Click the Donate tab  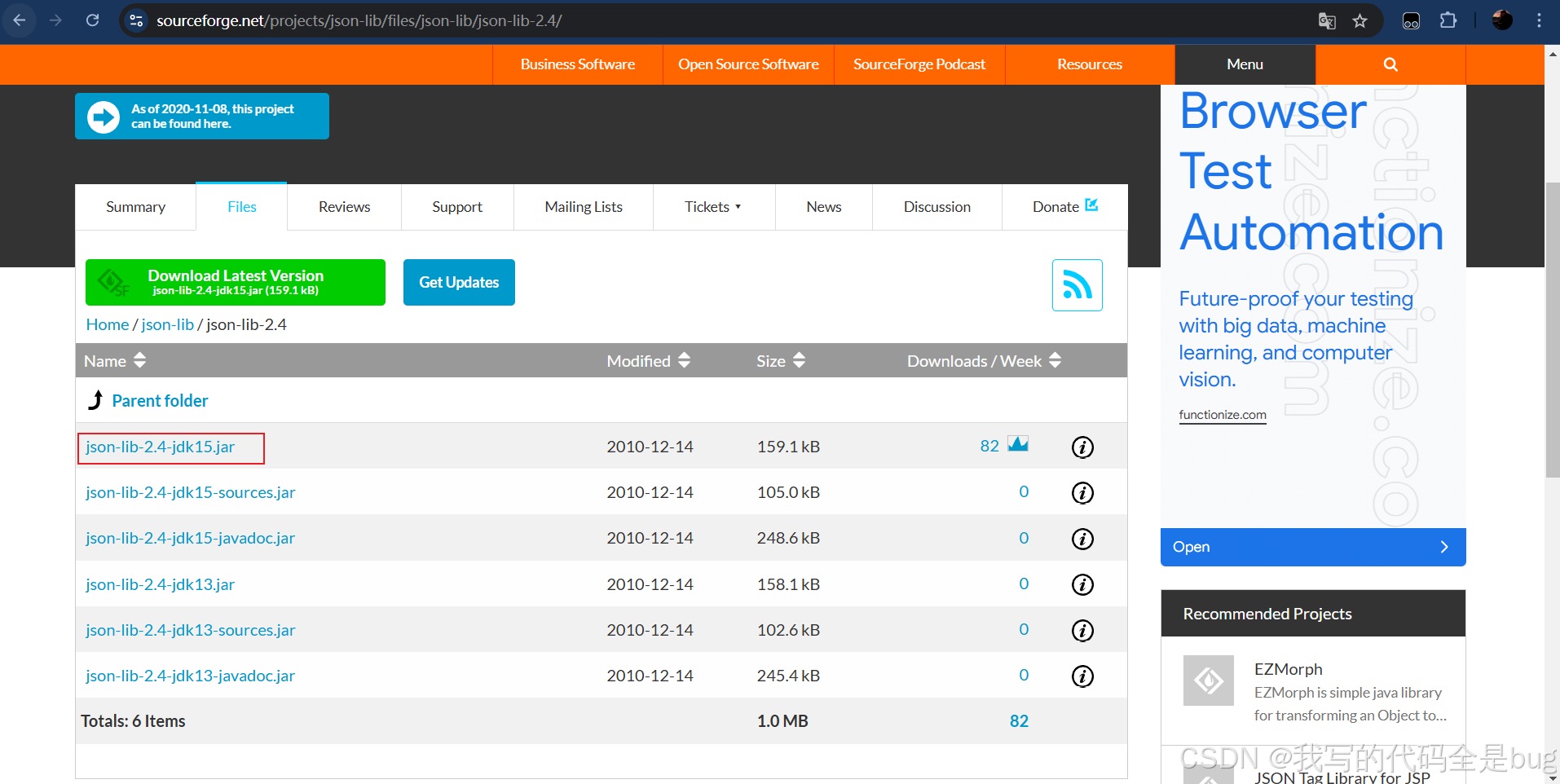(1065, 207)
